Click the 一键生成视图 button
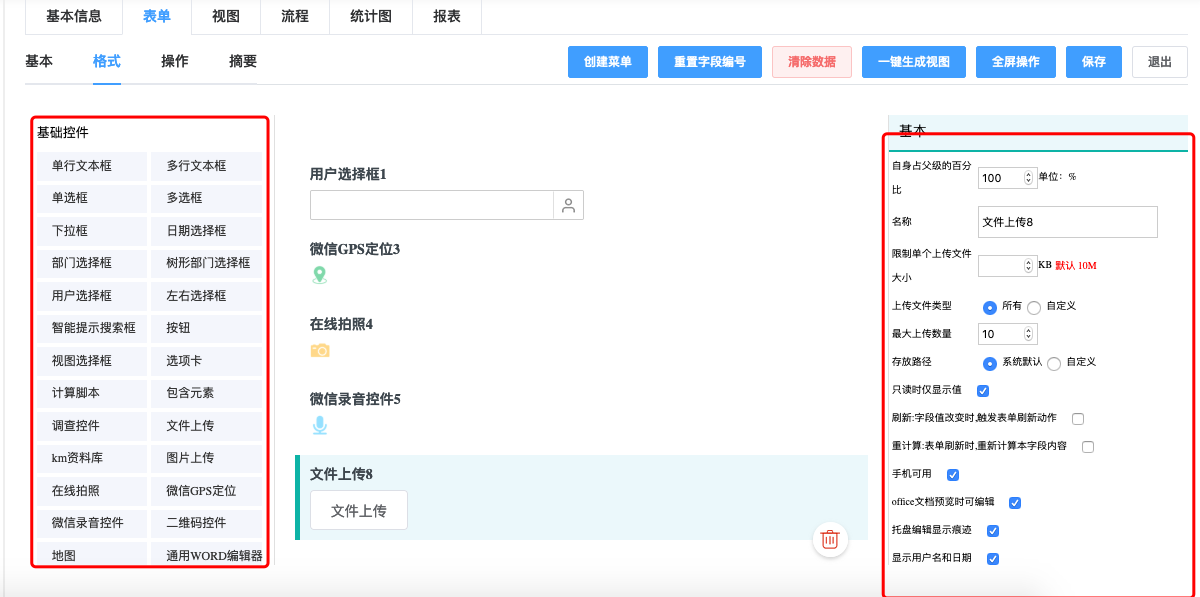 coord(913,61)
